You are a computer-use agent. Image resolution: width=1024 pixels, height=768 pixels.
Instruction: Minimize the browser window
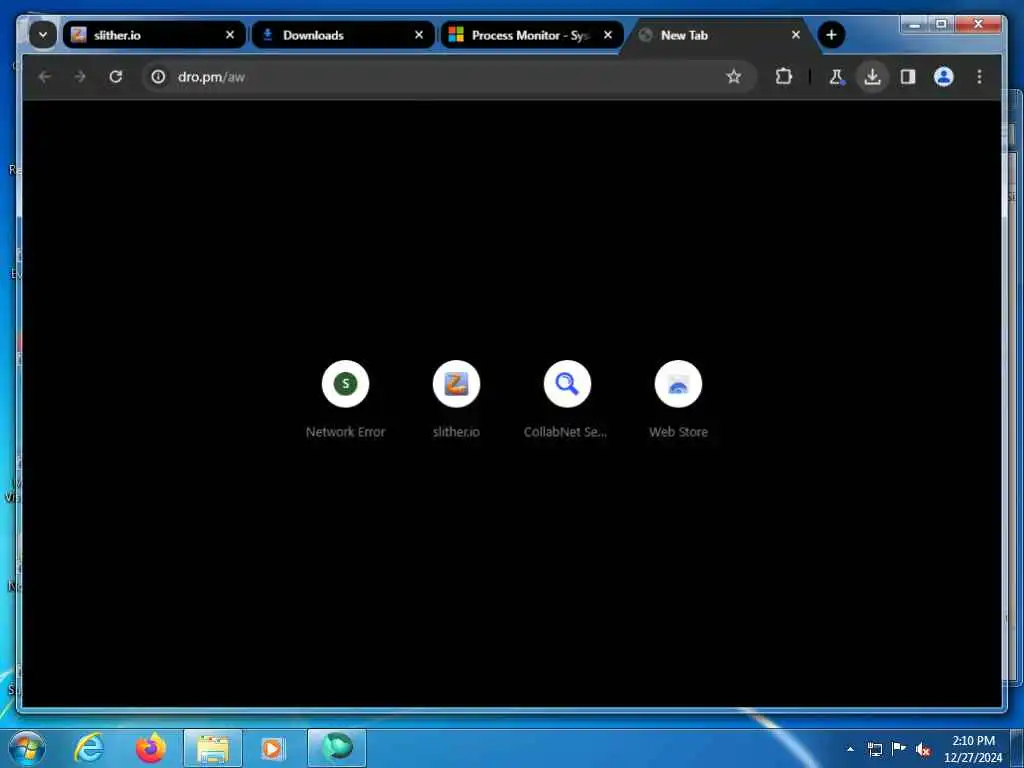[916, 25]
